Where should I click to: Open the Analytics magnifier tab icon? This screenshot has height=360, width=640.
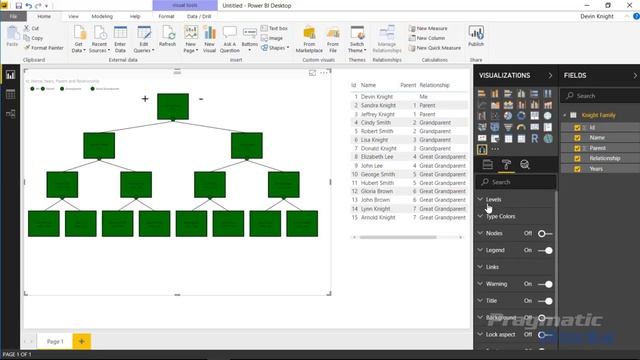tap(525, 164)
